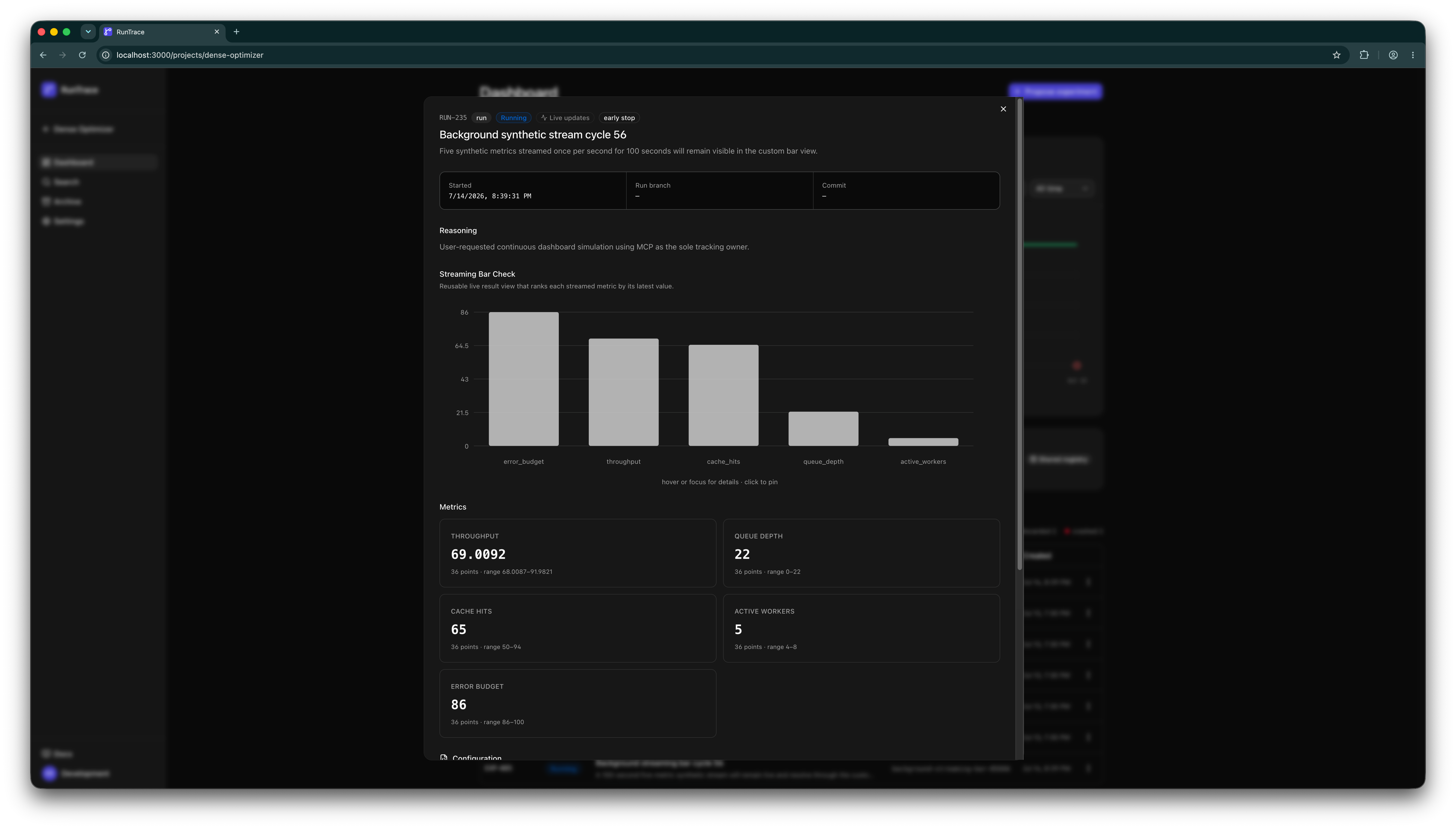Close the RUN-235 detail dialog
This screenshot has height=829, width=1456.
click(x=1003, y=109)
